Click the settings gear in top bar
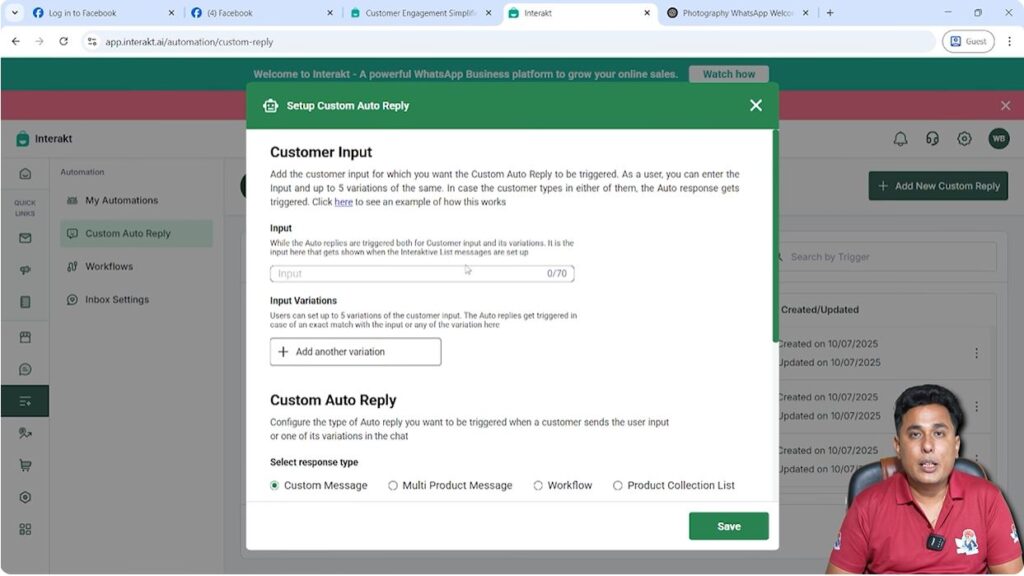This screenshot has height=576, width=1024. [x=963, y=138]
